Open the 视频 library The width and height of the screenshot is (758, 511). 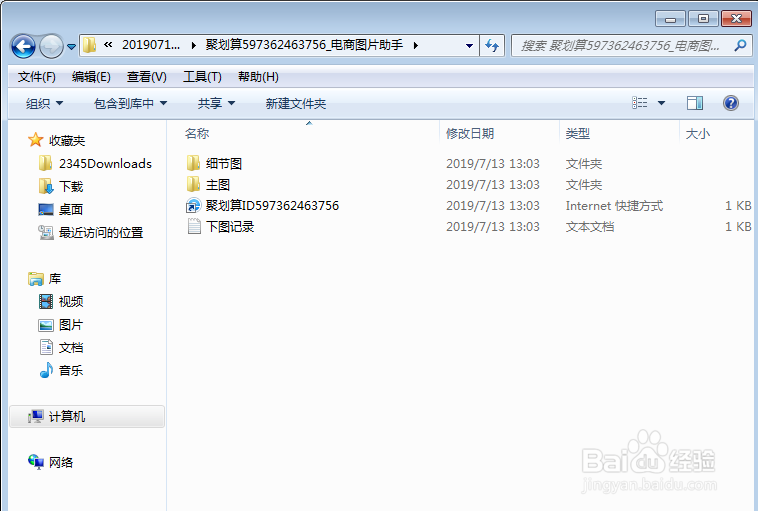pyautogui.click(x=71, y=302)
